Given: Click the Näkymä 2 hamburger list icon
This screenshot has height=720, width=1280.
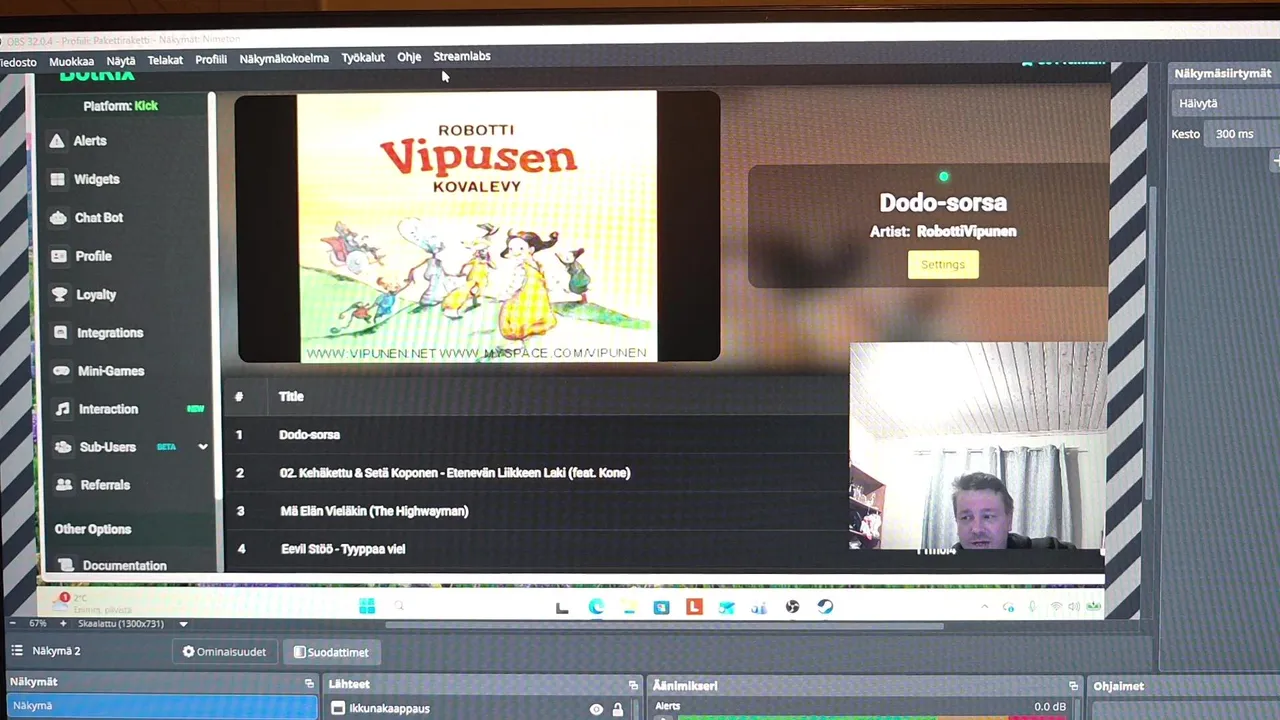Looking at the screenshot, I should point(16,651).
